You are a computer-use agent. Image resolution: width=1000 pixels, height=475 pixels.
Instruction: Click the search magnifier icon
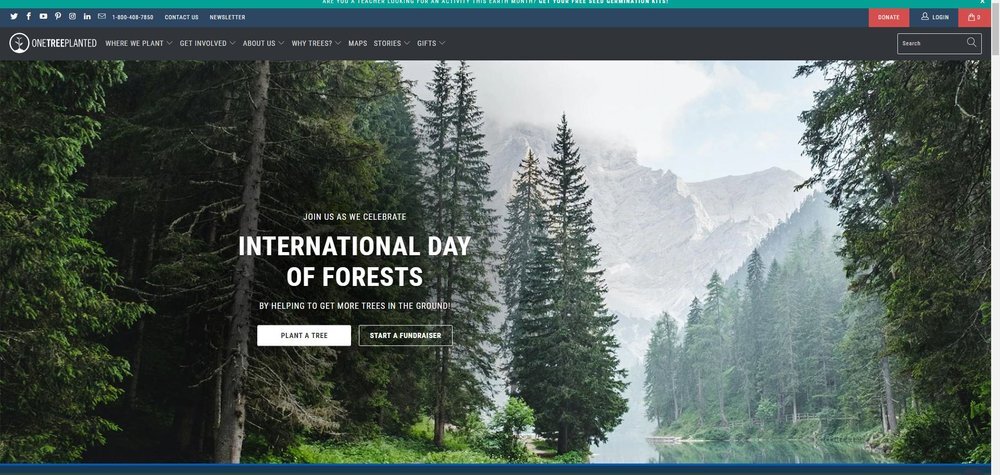click(971, 43)
